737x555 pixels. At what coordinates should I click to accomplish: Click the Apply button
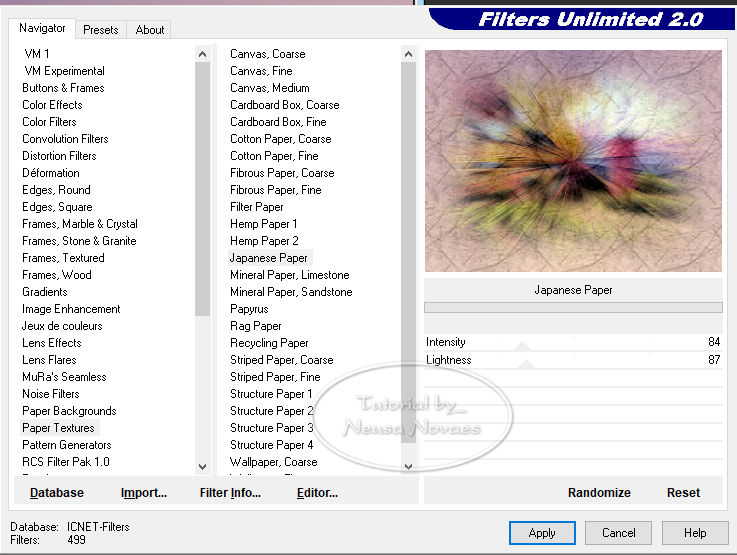542,533
